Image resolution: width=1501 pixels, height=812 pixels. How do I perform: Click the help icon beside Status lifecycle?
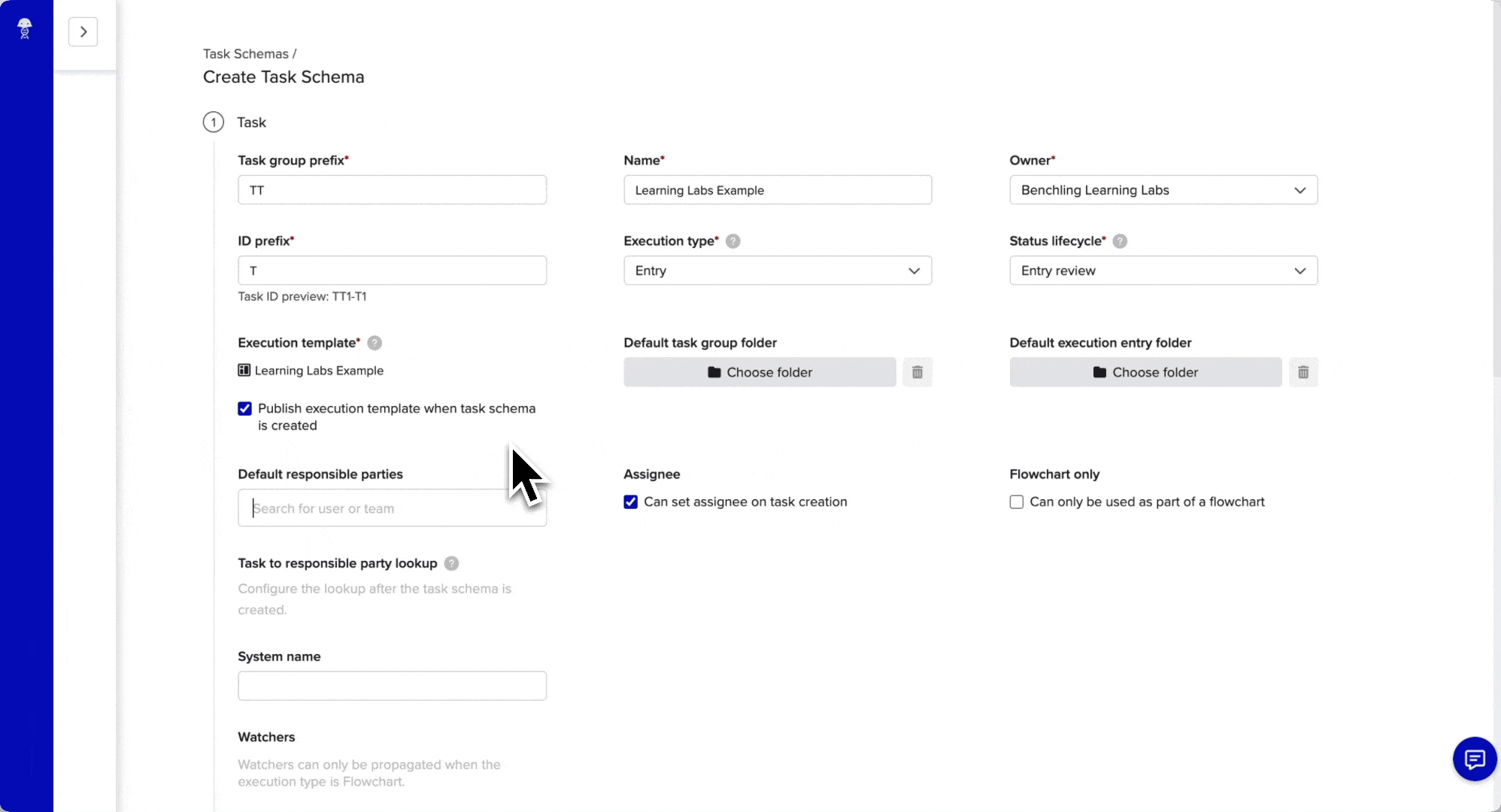click(x=1120, y=241)
